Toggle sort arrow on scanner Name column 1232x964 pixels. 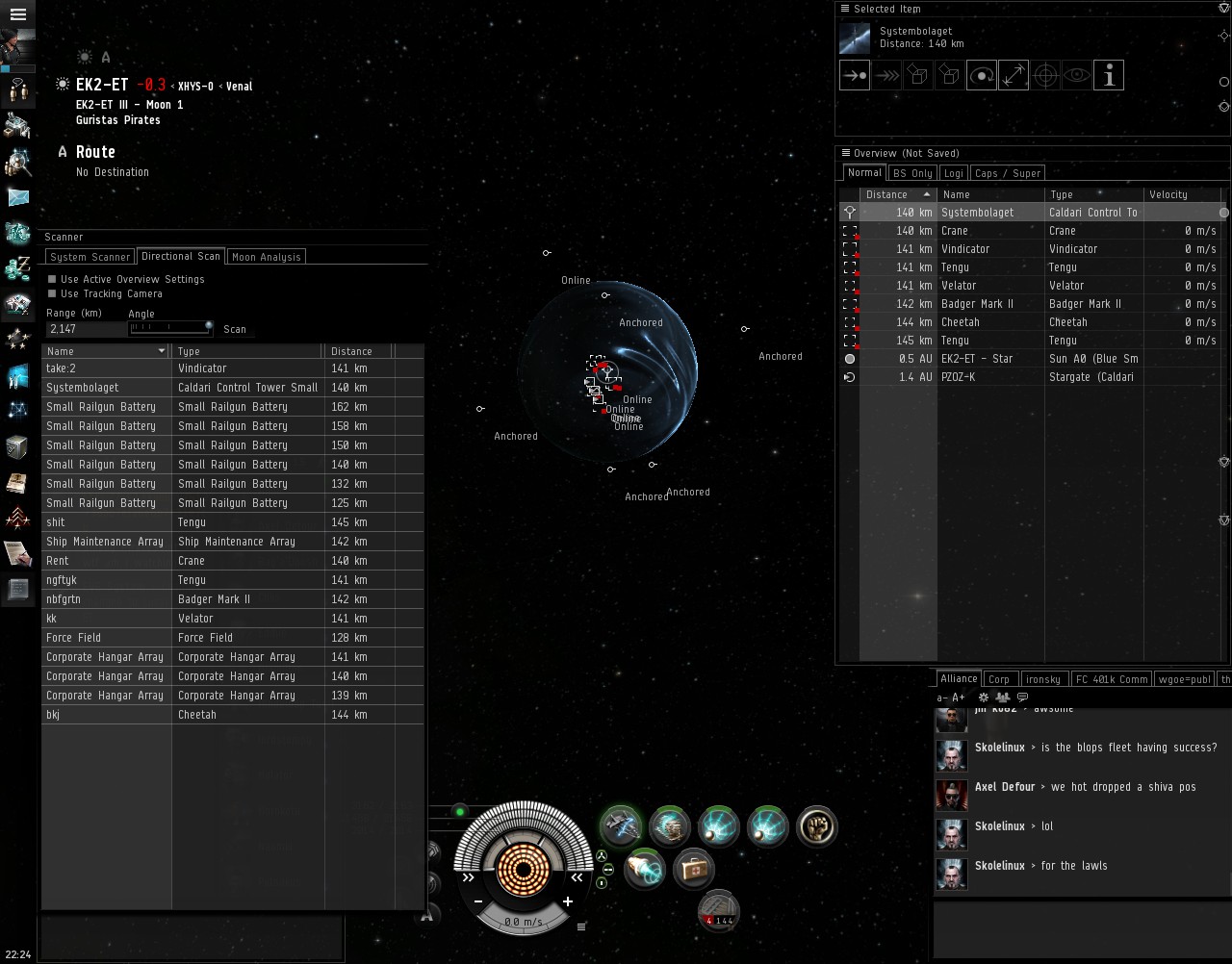click(x=162, y=351)
